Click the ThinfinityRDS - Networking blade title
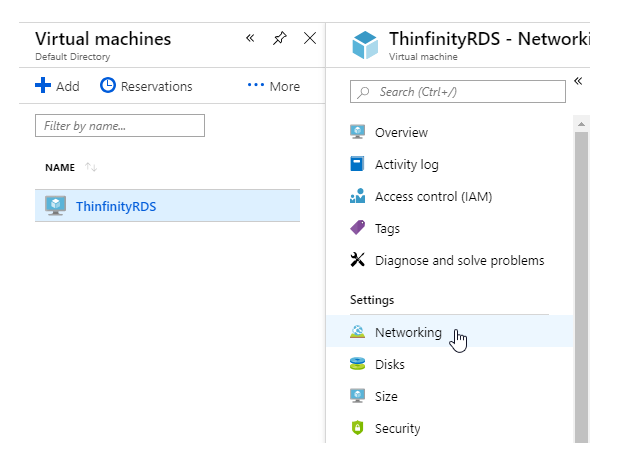Viewport: 619px width, 474px height. click(x=490, y=39)
